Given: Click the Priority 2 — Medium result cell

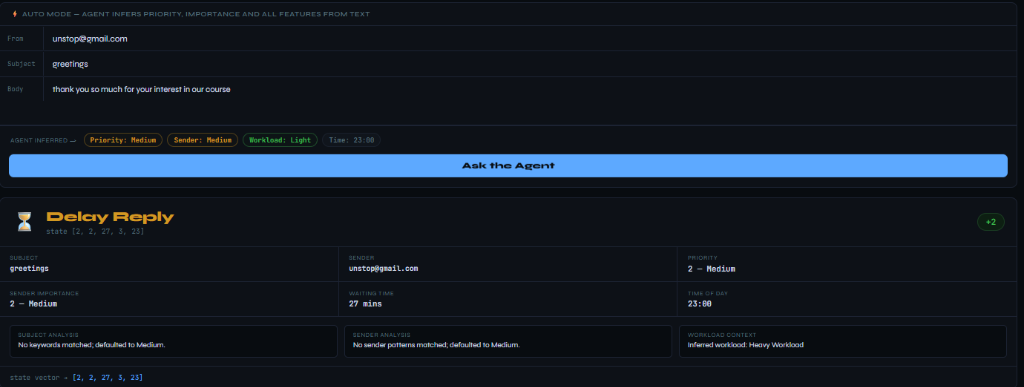Looking at the screenshot, I should tap(847, 264).
